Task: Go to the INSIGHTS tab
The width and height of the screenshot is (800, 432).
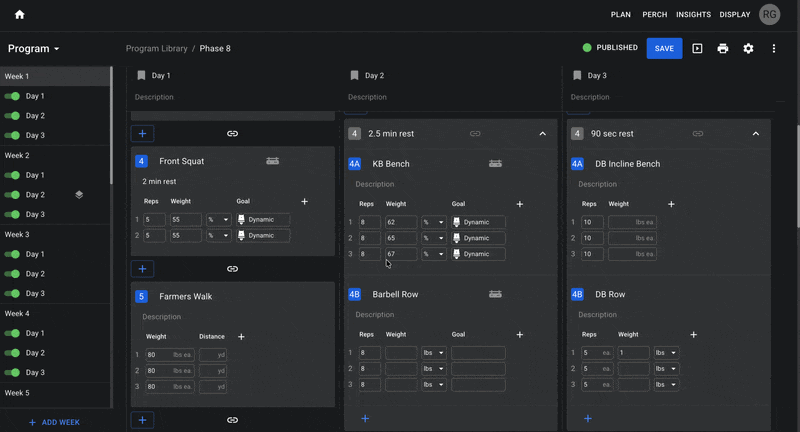Action: [693, 15]
